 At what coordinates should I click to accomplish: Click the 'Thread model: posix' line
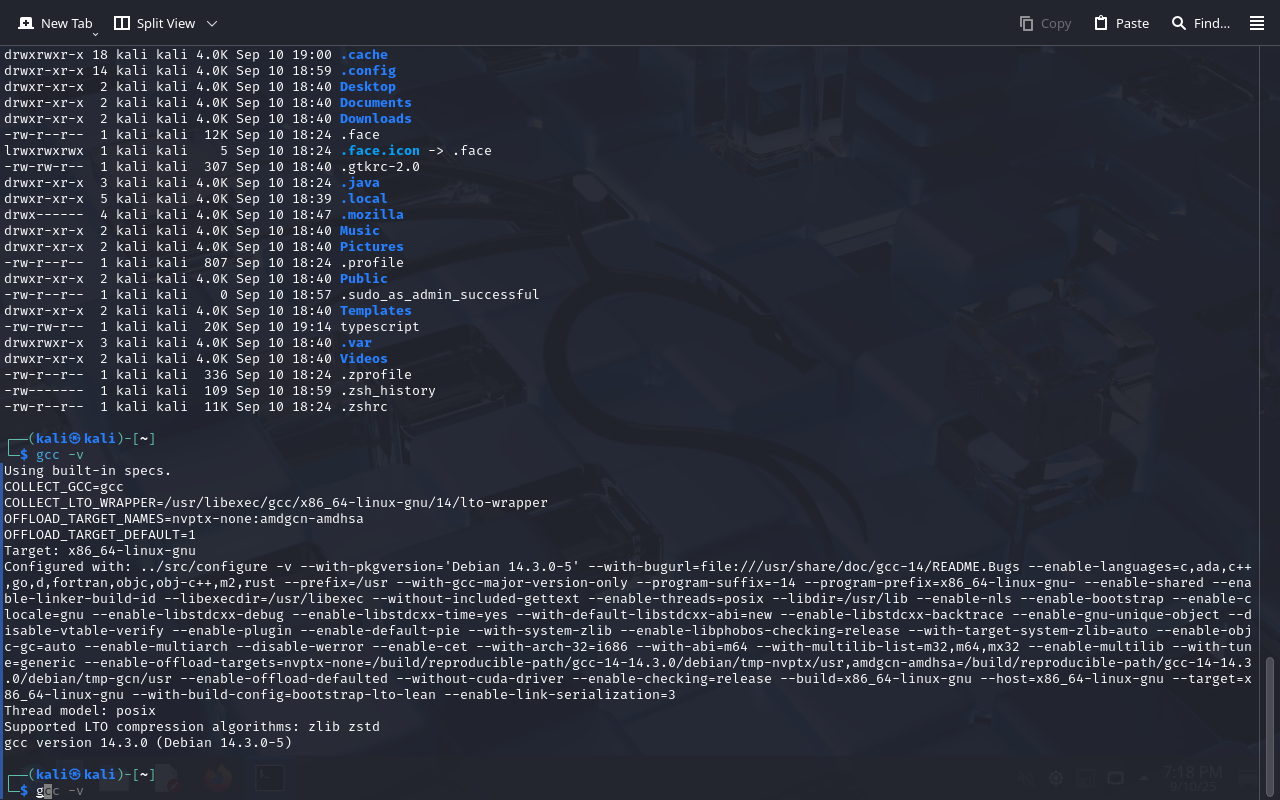coord(80,711)
